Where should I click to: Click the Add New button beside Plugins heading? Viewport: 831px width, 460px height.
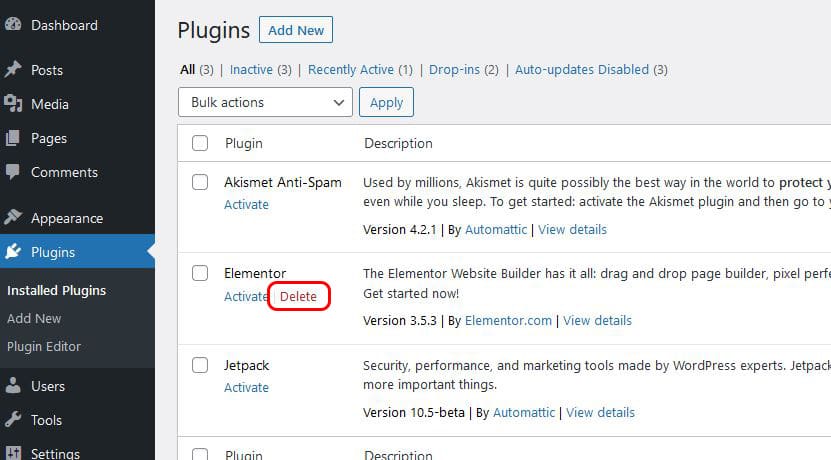(296, 30)
